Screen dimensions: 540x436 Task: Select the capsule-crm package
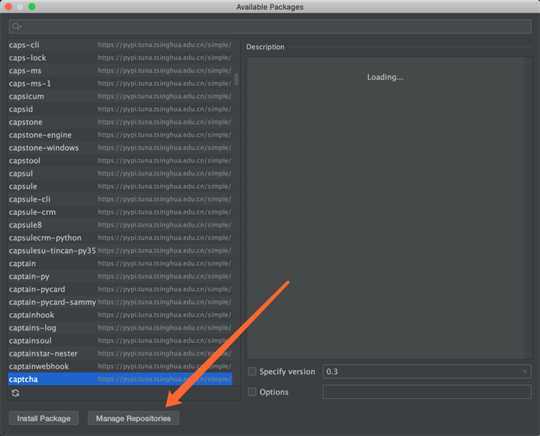120,212
